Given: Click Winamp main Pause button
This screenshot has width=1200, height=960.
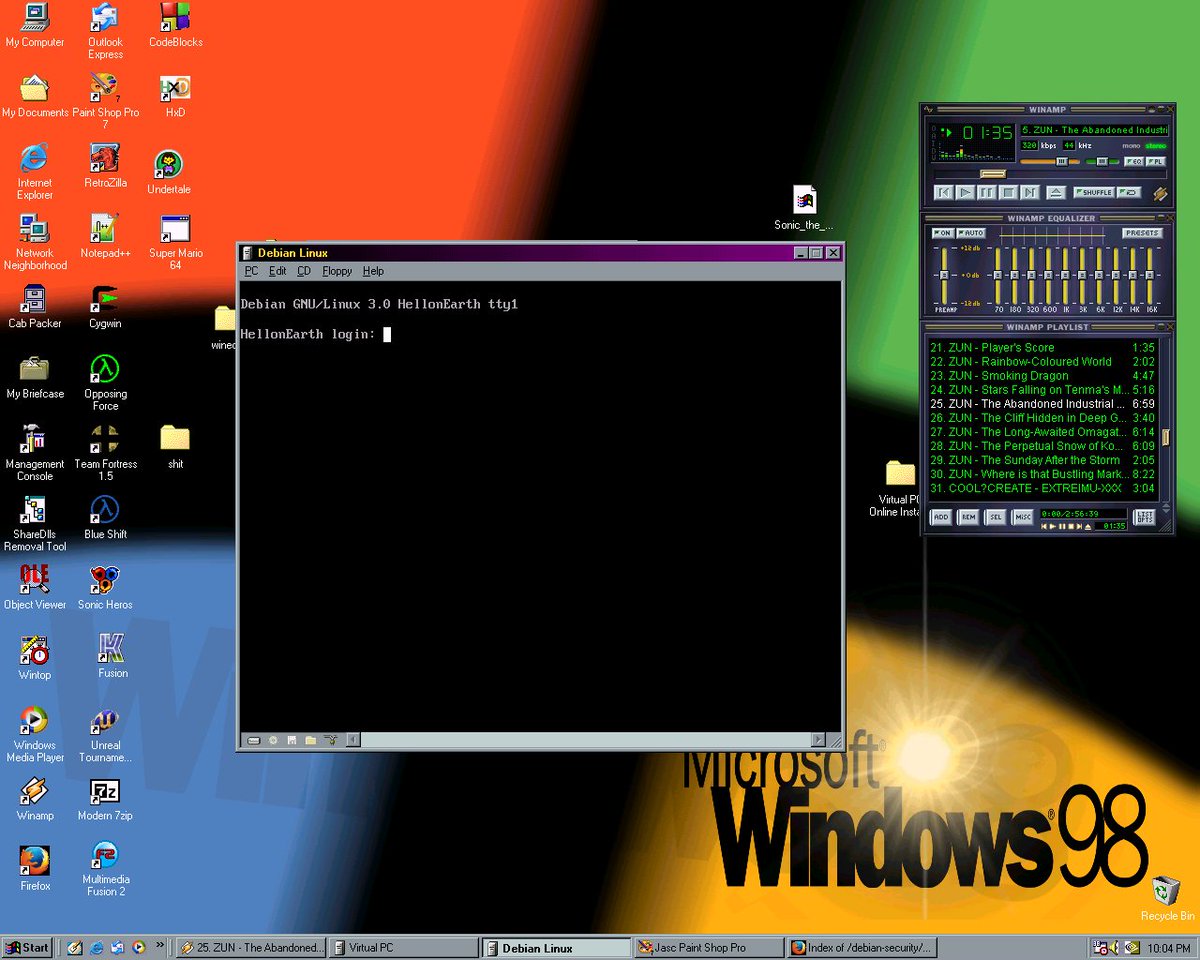Looking at the screenshot, I should click(987, 192).
